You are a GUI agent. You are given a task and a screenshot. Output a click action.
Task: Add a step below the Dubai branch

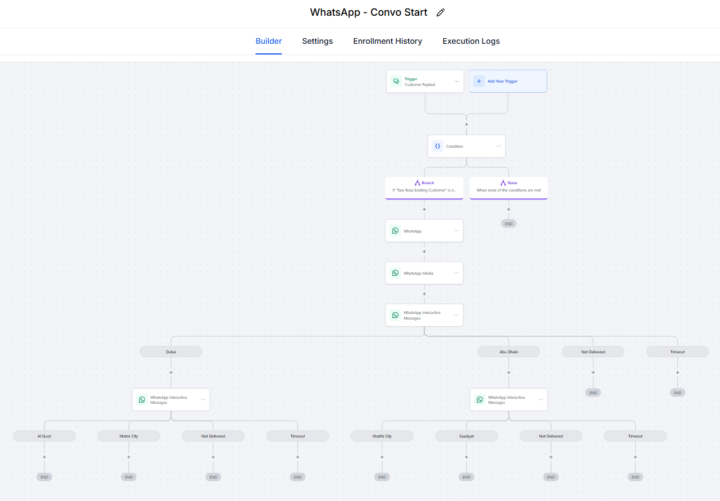coord(171,373)
